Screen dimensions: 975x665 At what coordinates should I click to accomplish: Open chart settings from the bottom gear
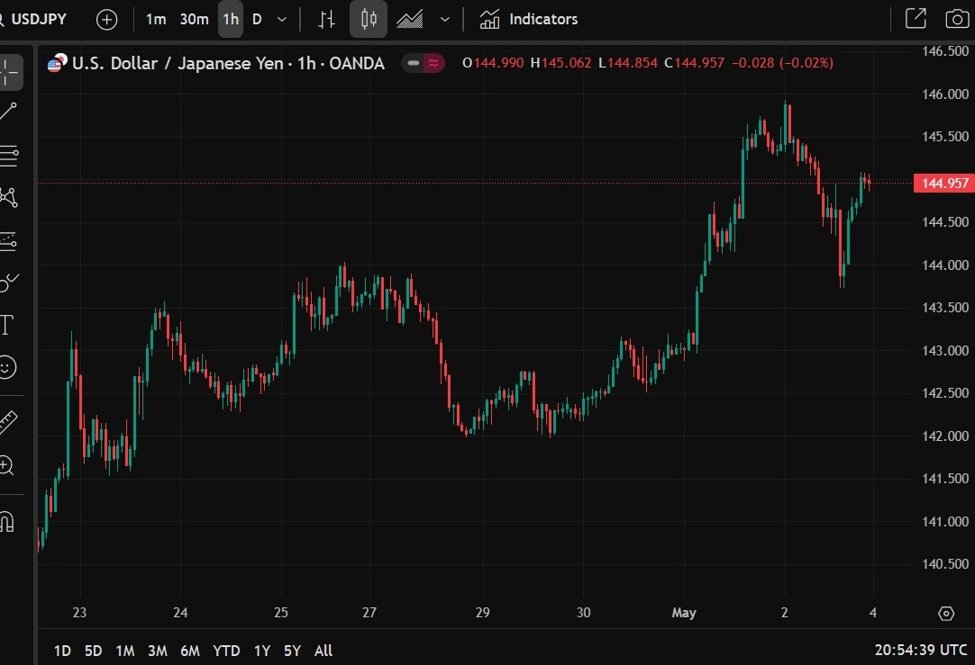coord(946,613)
